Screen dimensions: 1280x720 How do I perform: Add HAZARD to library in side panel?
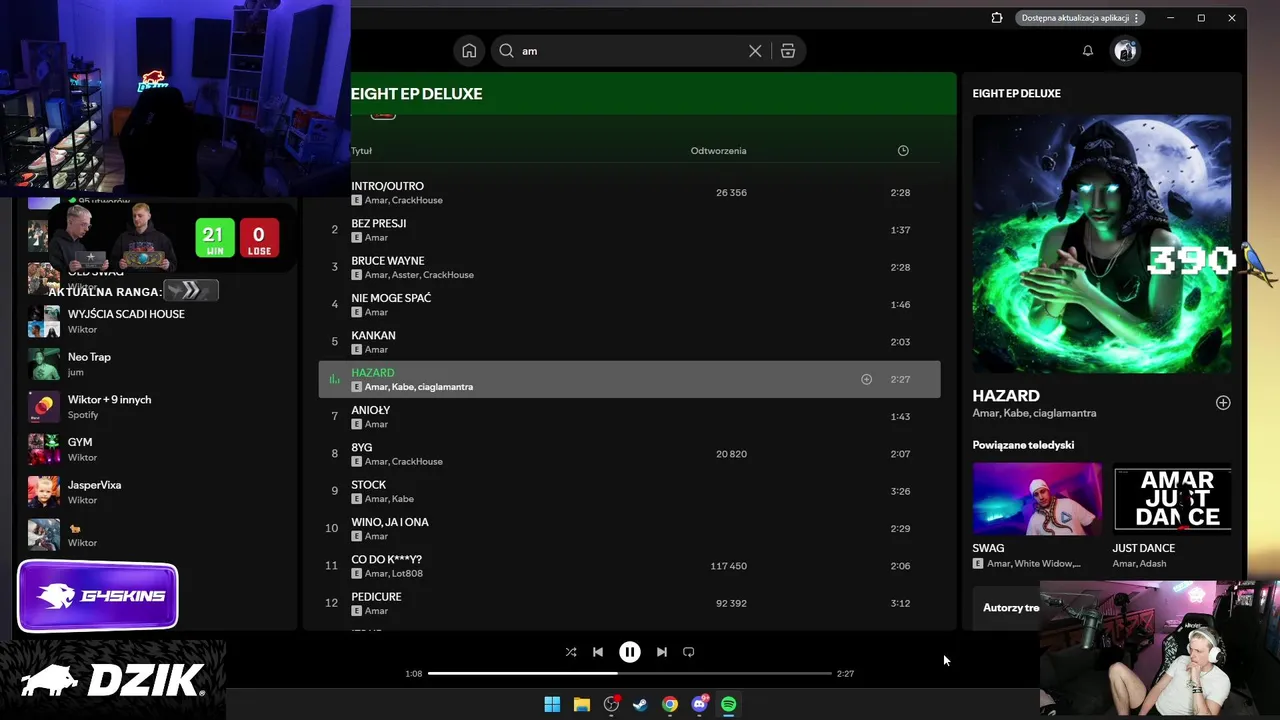coord(1223,403)
